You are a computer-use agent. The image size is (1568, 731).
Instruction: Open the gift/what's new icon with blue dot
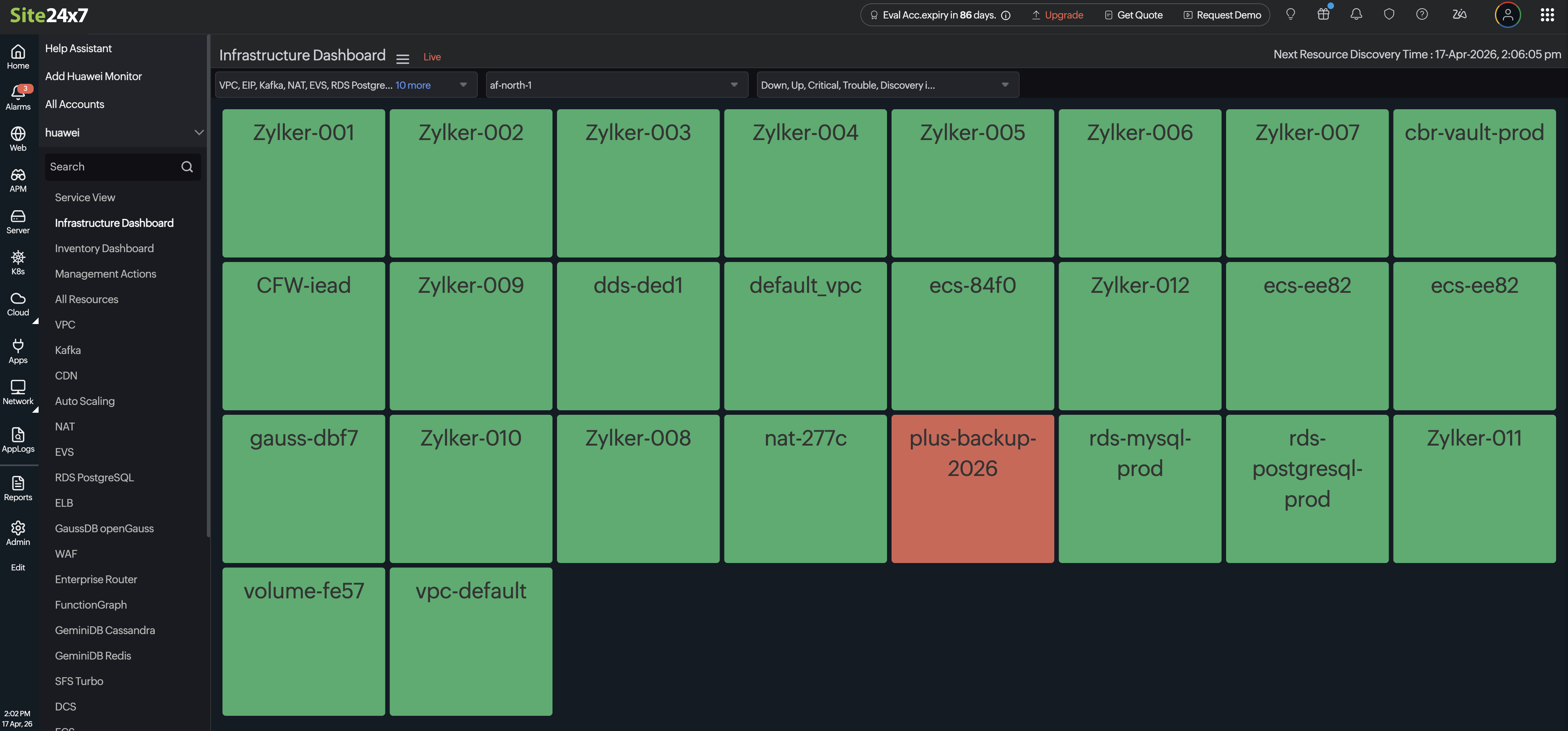[x=1323, y=15]
